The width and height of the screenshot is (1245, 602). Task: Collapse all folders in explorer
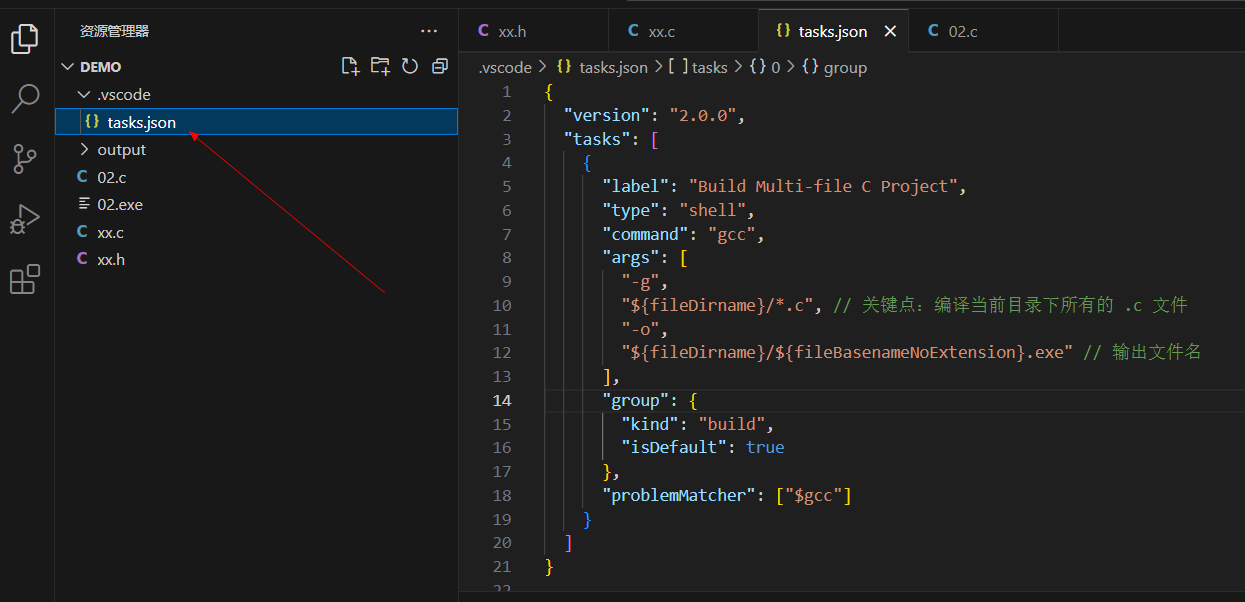(x=440, y=66)
